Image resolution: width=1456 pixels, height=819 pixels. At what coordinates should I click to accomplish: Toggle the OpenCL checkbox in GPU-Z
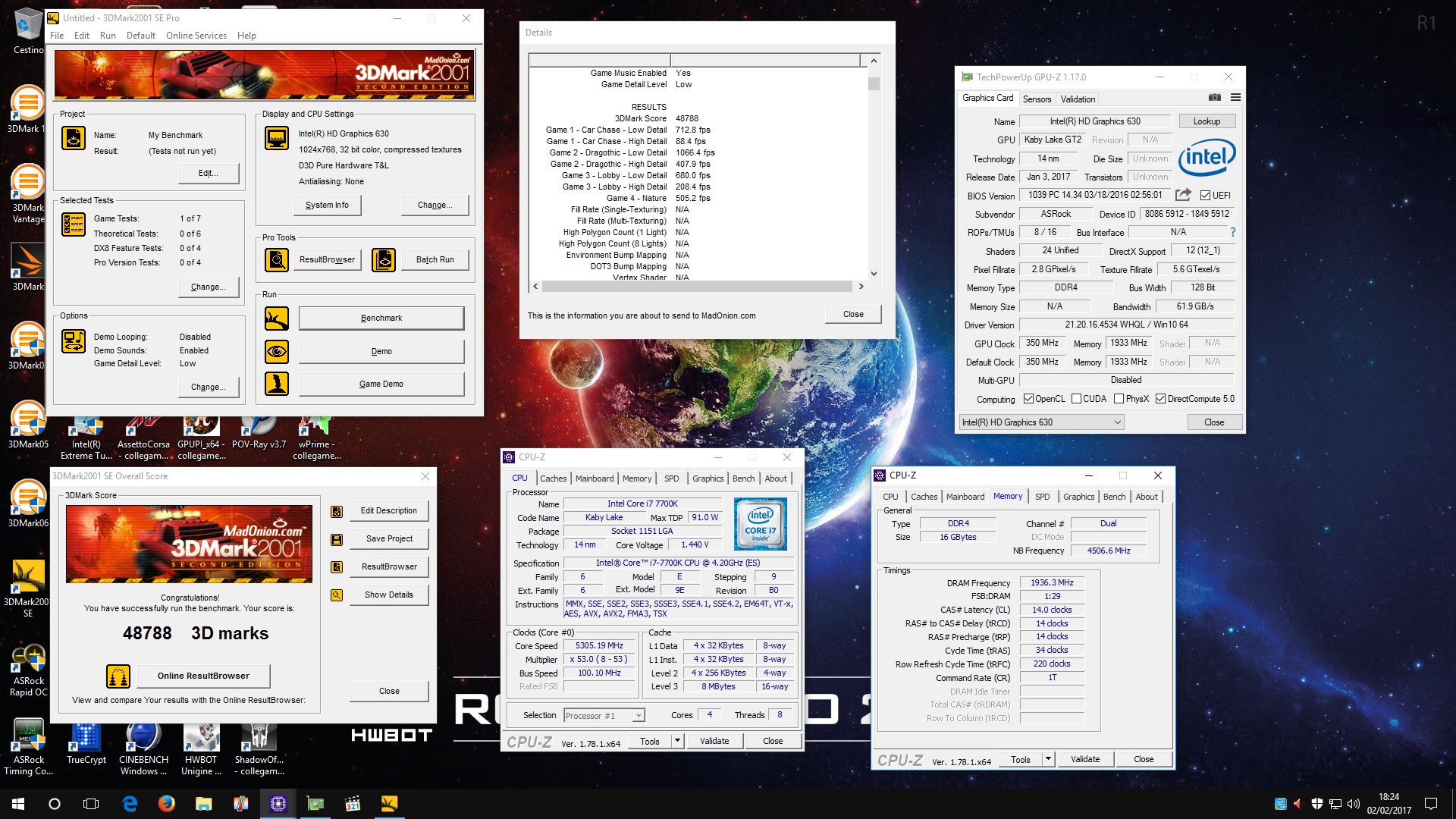coord(1028,399)
